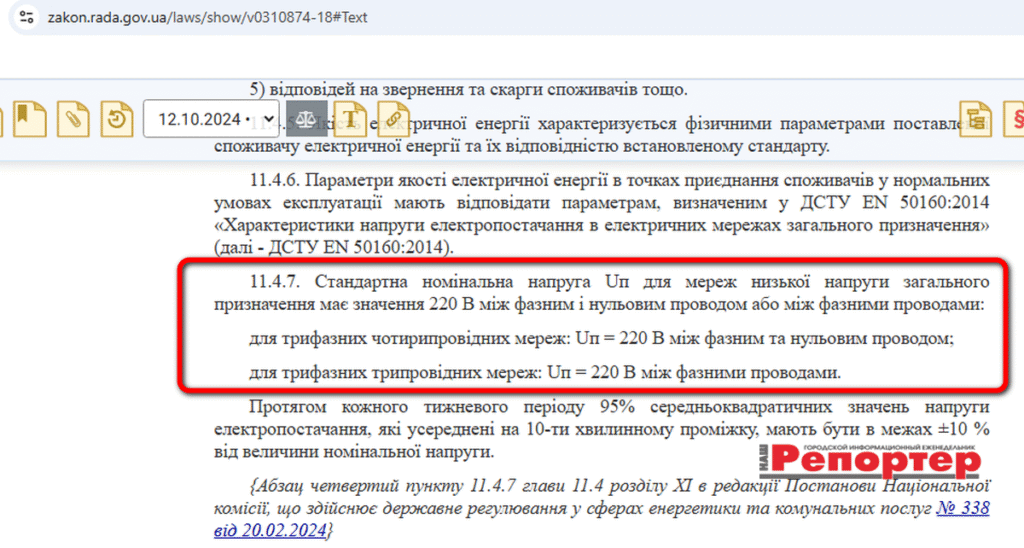Screen dimensions: 1024x548
Task: Click the paragraph starting 11.4.6. Параметри якості
Action: pyautogui.click(x=601, y=214)
